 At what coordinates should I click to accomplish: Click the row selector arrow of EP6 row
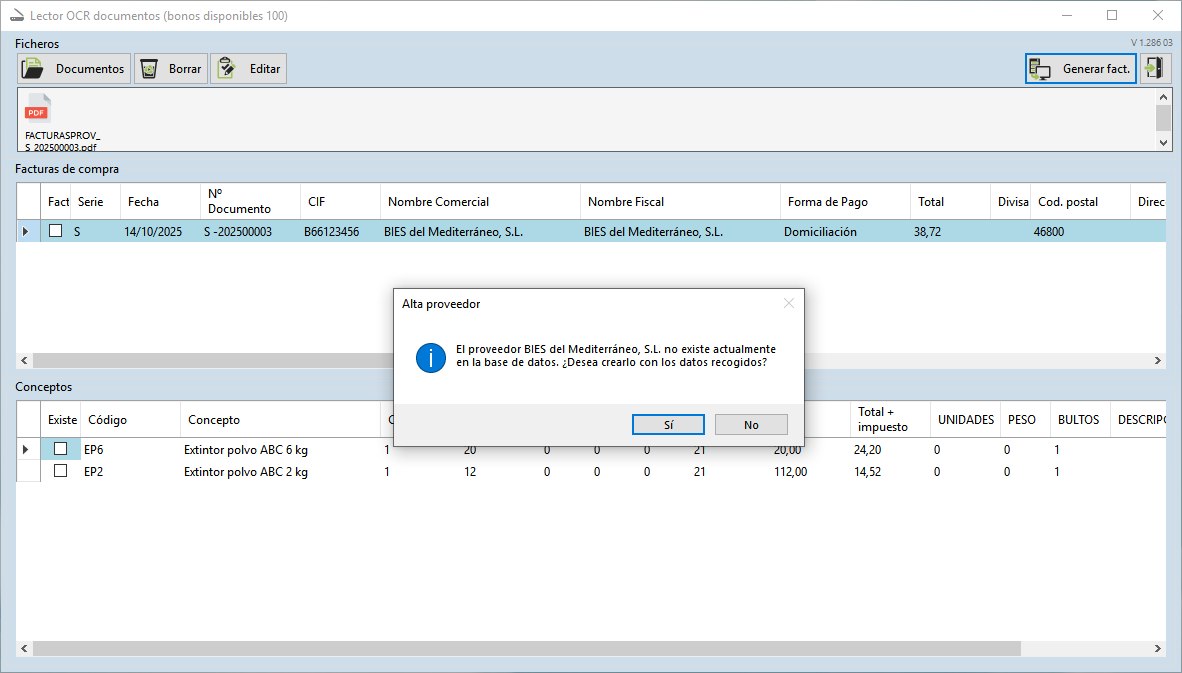pyautogui.click(x=26, y=449)
